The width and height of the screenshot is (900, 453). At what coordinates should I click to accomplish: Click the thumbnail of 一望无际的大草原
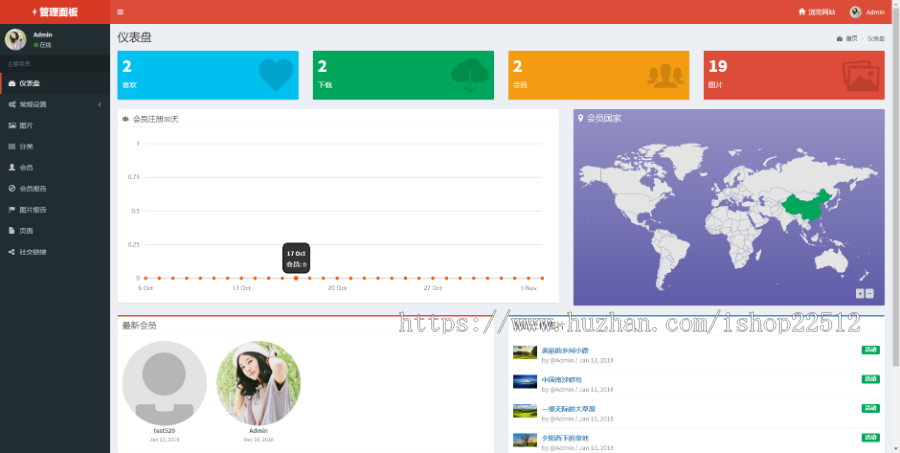coord(525,411)
